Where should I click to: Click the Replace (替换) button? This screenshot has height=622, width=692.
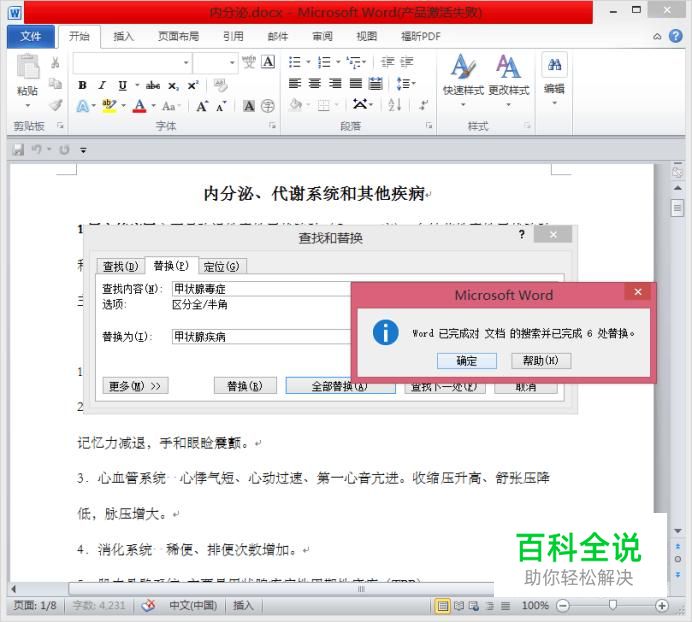point(245,386)
